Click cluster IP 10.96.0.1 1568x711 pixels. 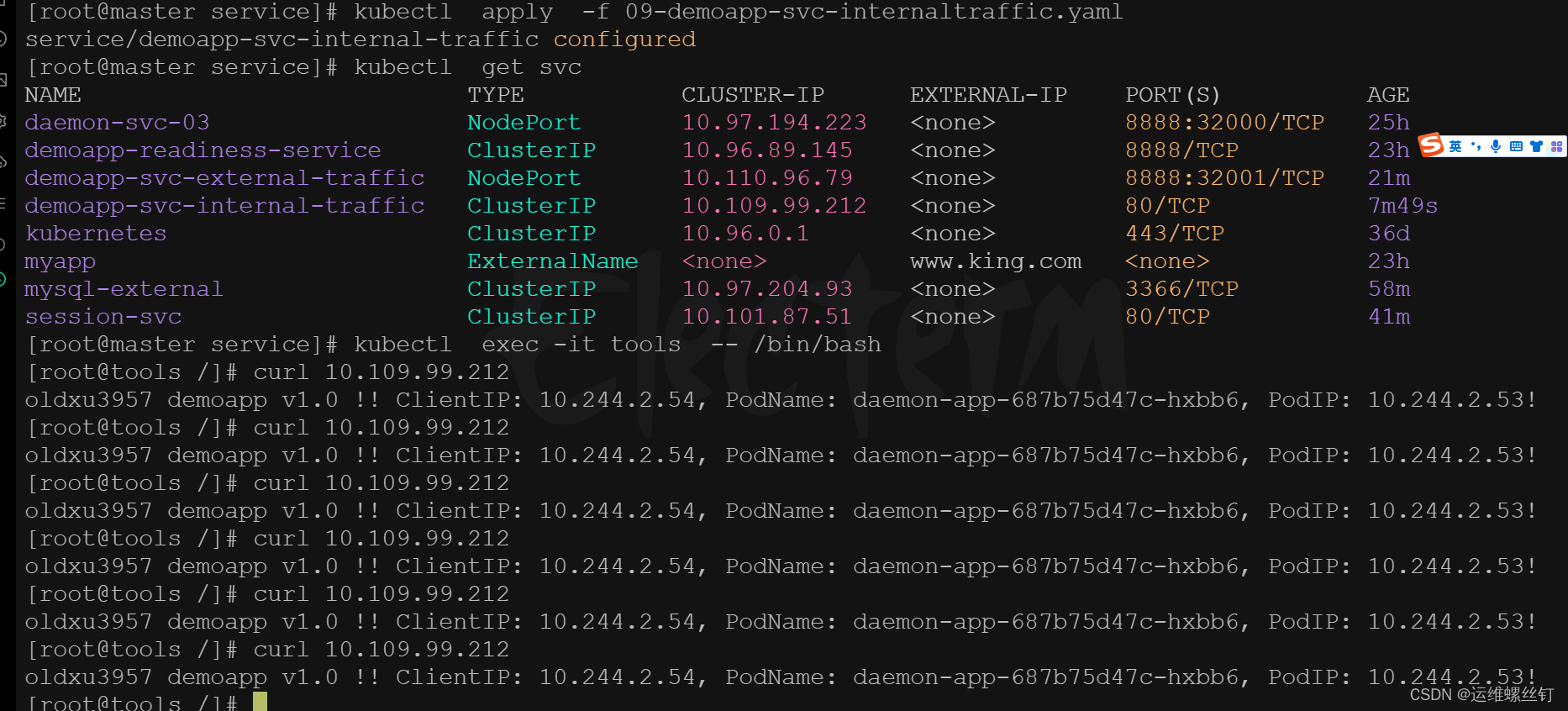pos(745,234)
